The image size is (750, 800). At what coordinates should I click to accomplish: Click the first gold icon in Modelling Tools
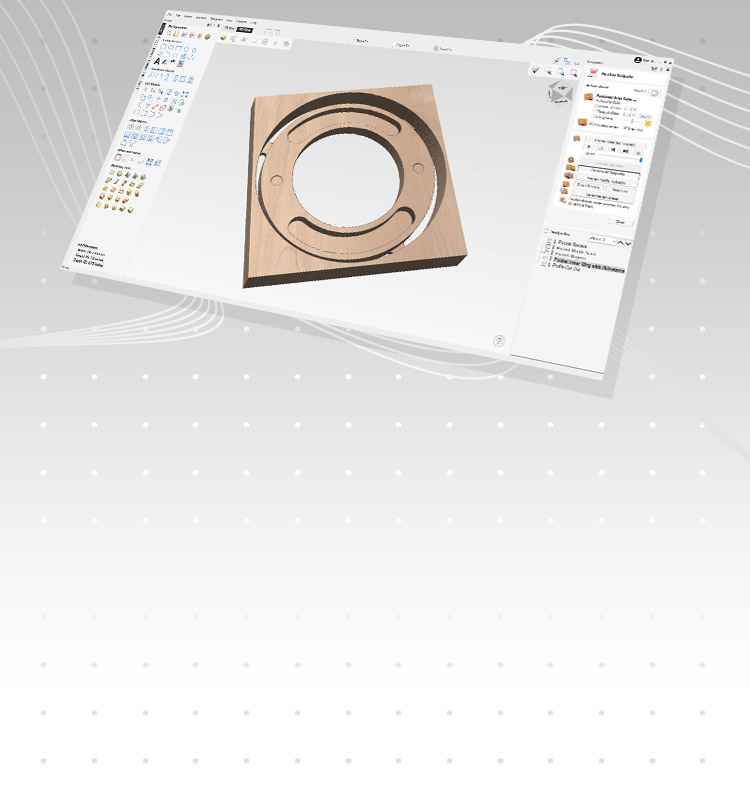[112, 172]
